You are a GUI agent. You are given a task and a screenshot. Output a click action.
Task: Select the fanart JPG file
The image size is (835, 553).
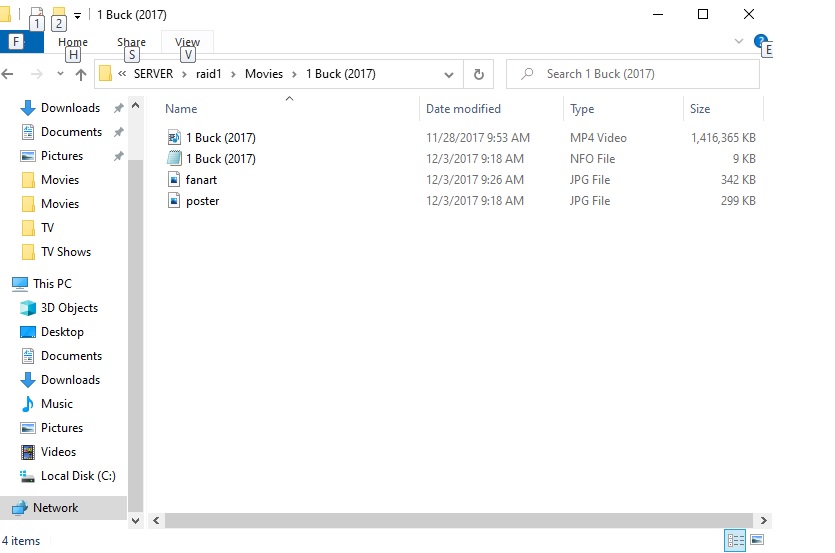pyautogui.click(x=201, y=180)
